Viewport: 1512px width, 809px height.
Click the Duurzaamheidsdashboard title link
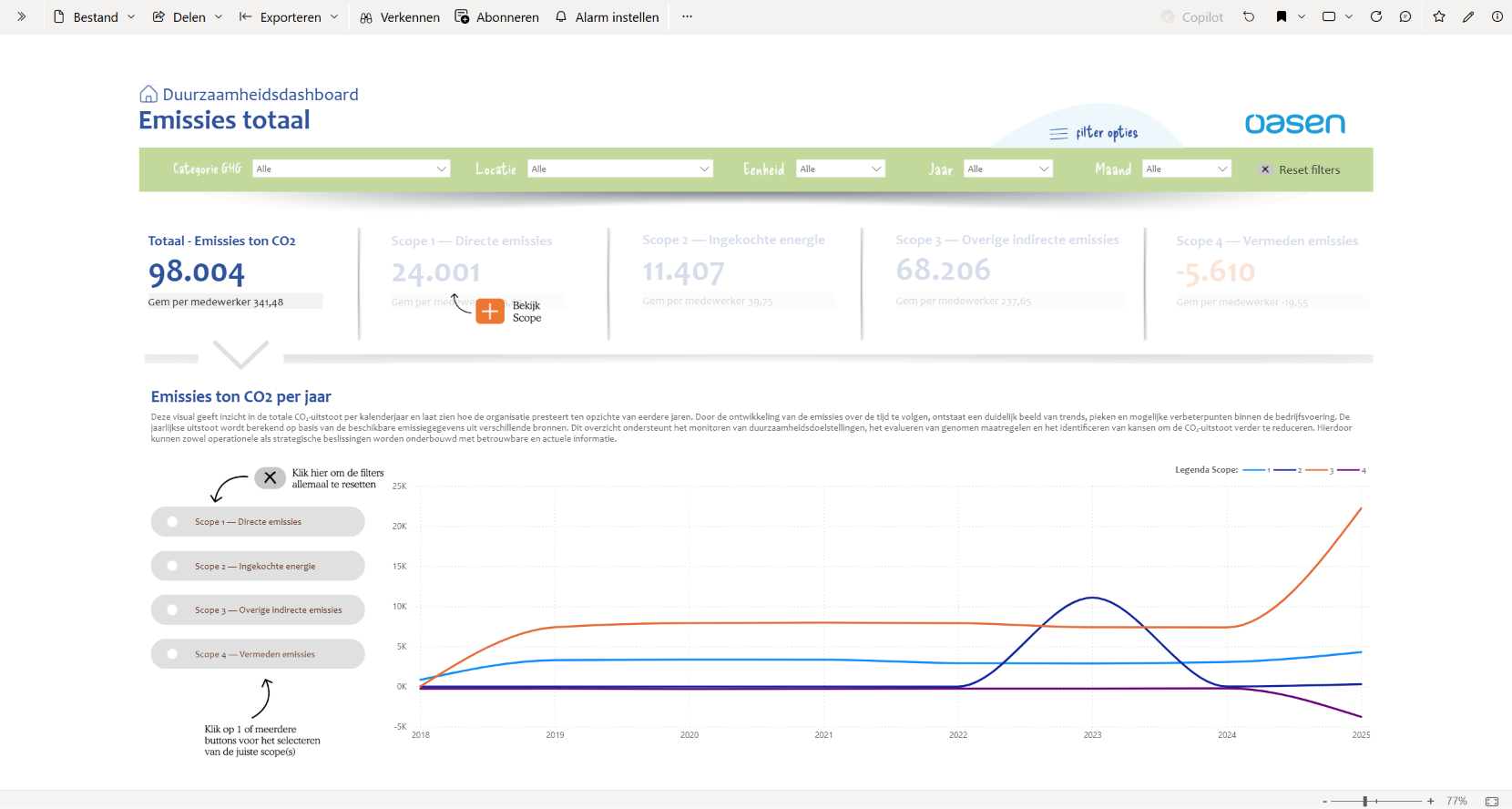pos(261,95)
